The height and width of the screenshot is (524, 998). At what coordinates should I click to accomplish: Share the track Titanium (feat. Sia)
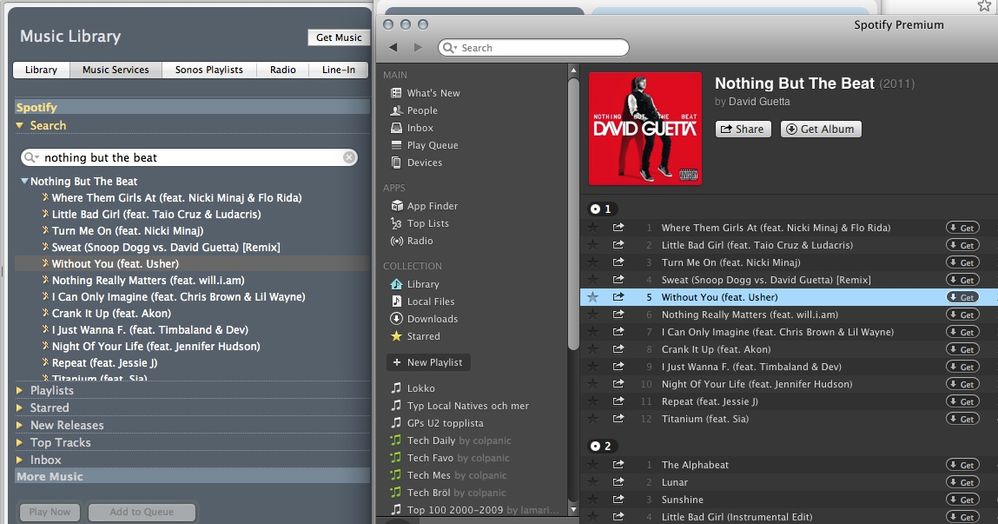(618, 418)
